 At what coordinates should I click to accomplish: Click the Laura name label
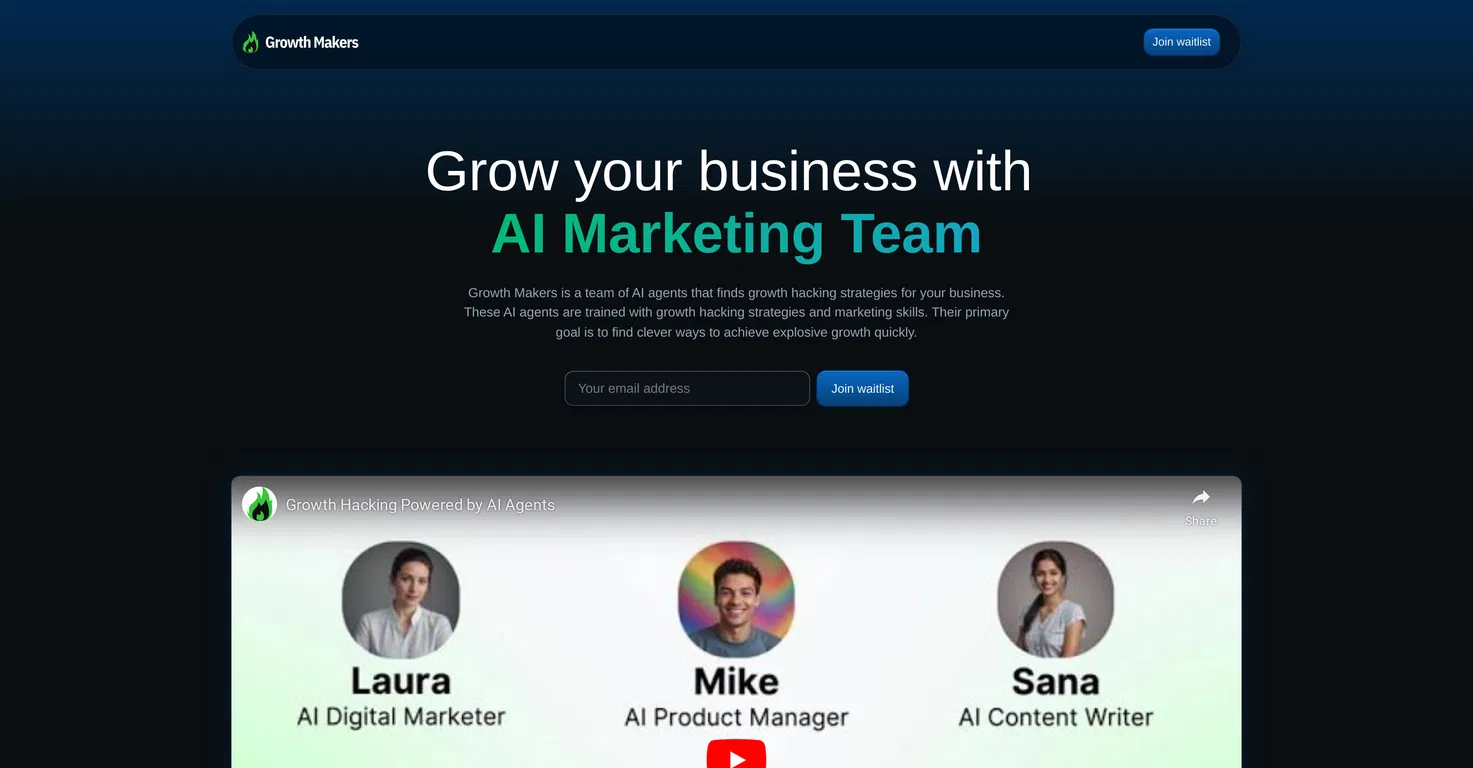point(401,681)
